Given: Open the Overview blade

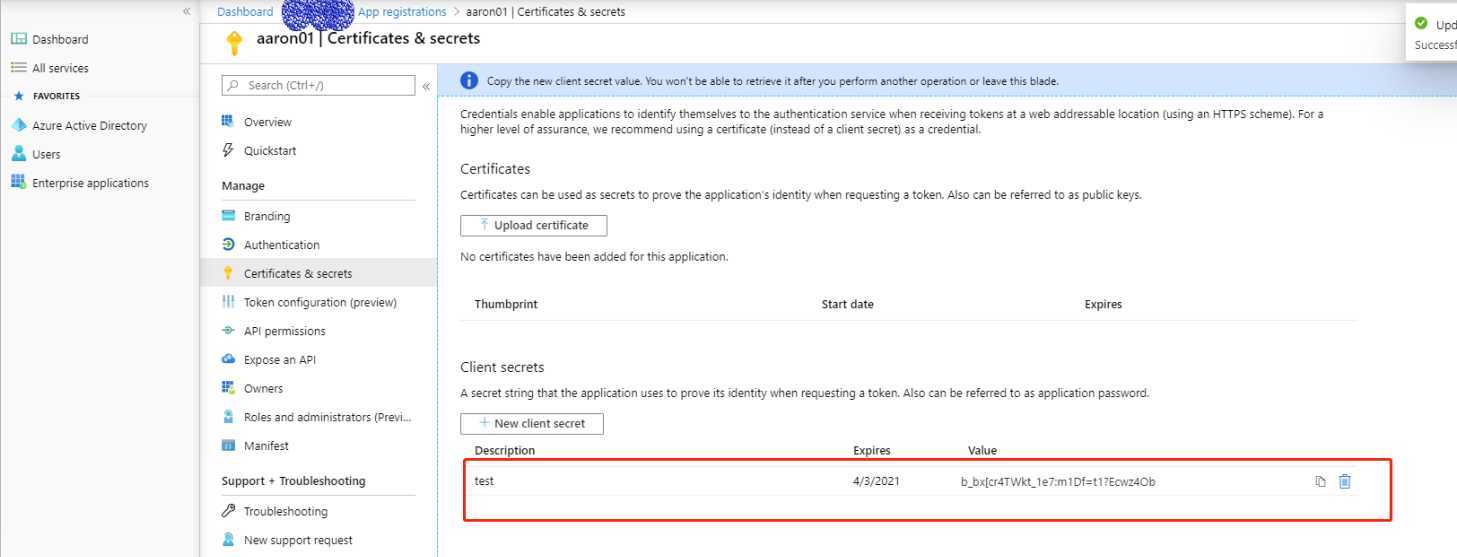Looking at the screenshot, I should tap(268, 122).
